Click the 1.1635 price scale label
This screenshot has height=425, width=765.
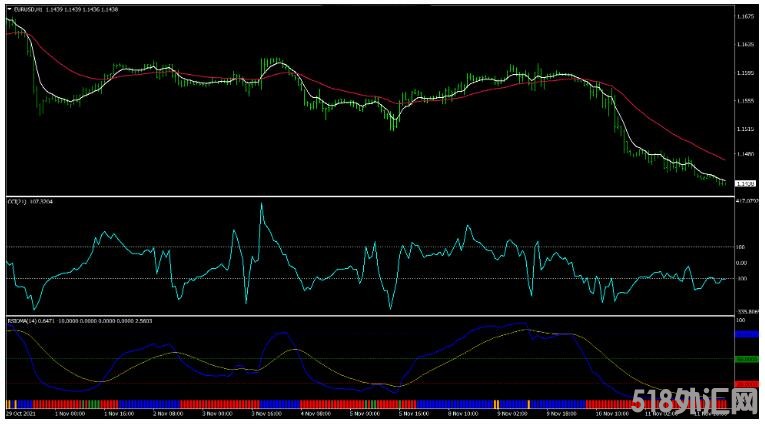click(x=745, y=44)
